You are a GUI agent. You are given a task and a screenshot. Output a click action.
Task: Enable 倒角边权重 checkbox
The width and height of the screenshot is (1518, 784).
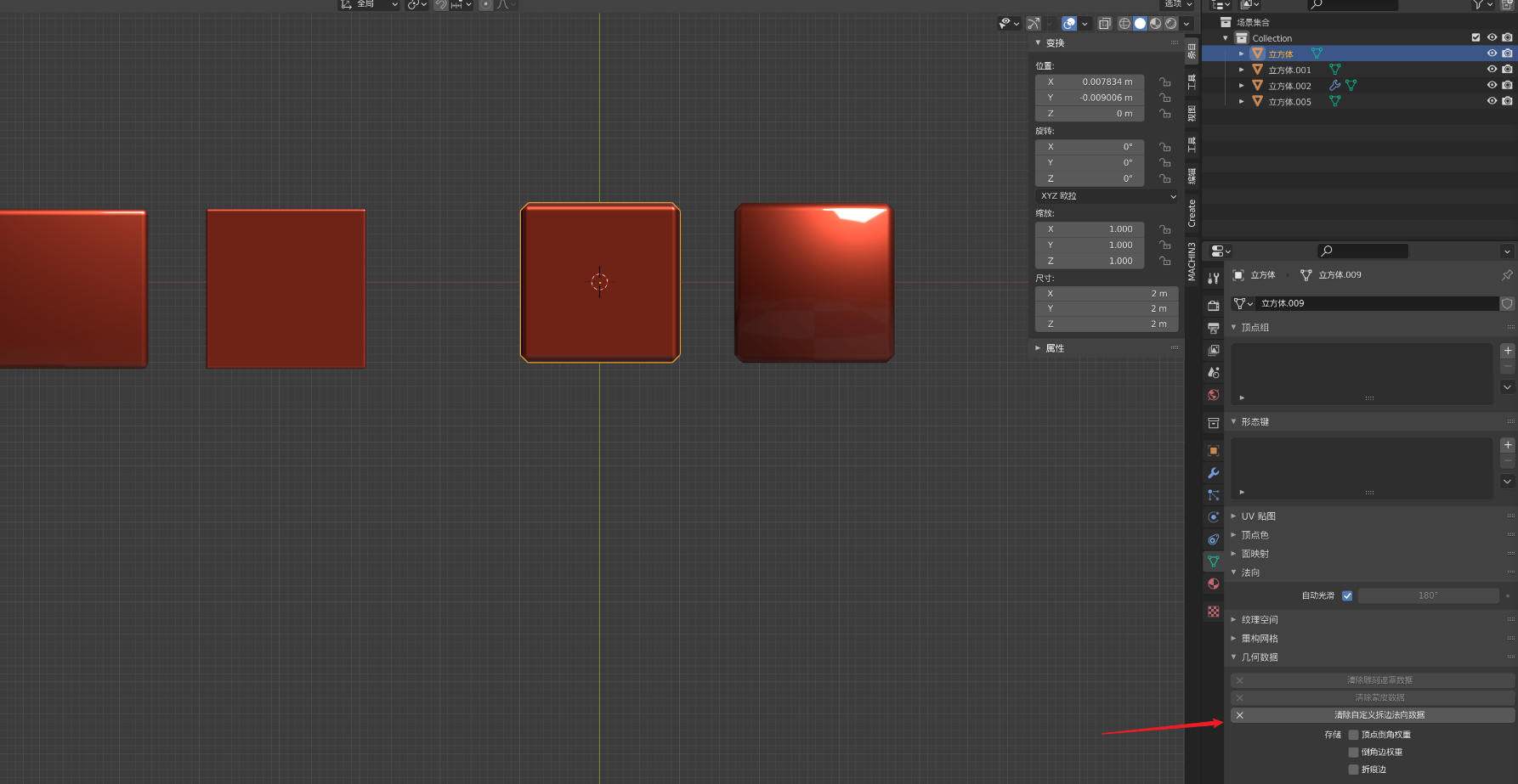tap(1354, 752)
